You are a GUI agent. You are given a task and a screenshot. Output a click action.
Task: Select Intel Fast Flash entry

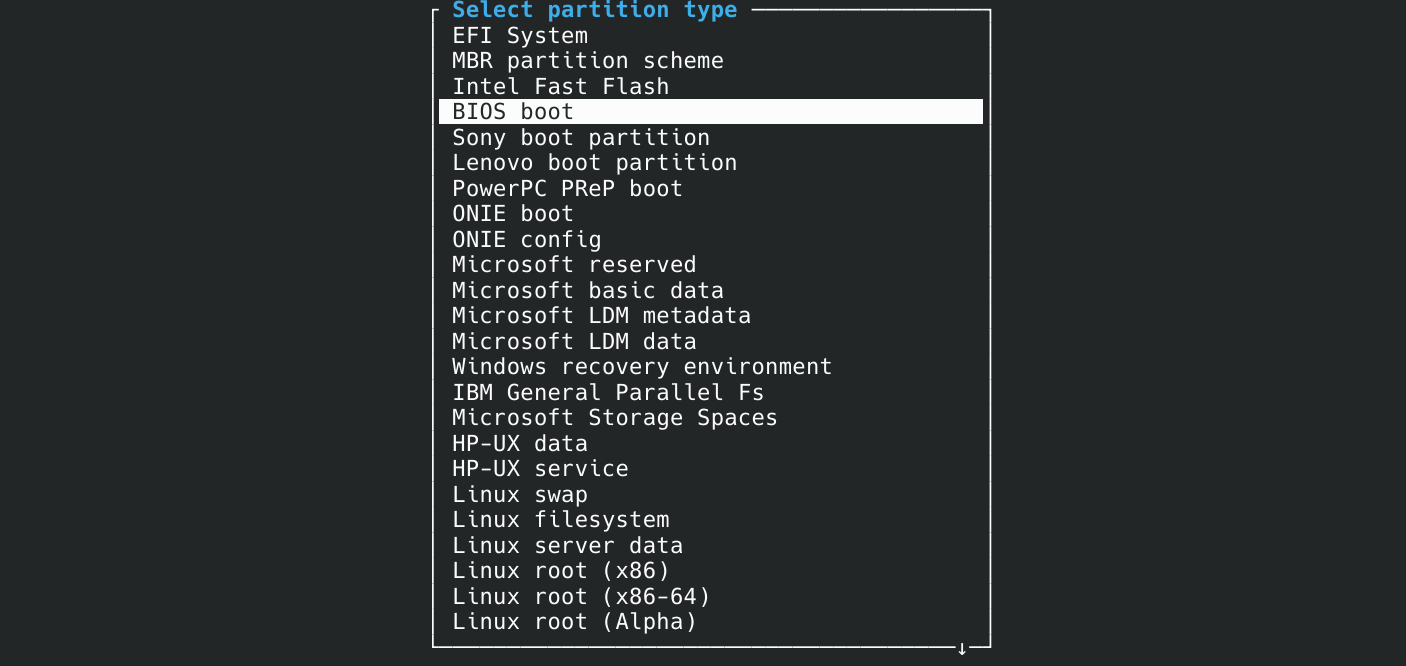coord(560,86)
